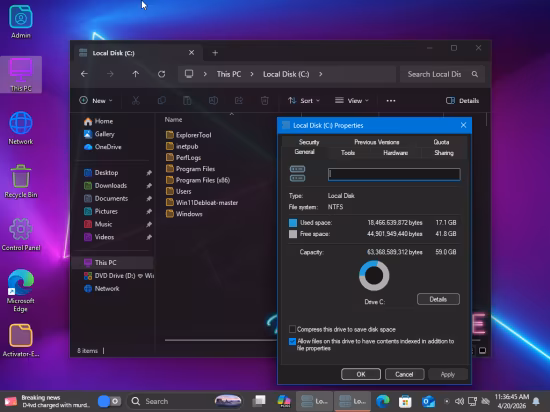Refresh the Local Disk (C:) view
Viewport: 550px width, 412px height.
point(161,74)
